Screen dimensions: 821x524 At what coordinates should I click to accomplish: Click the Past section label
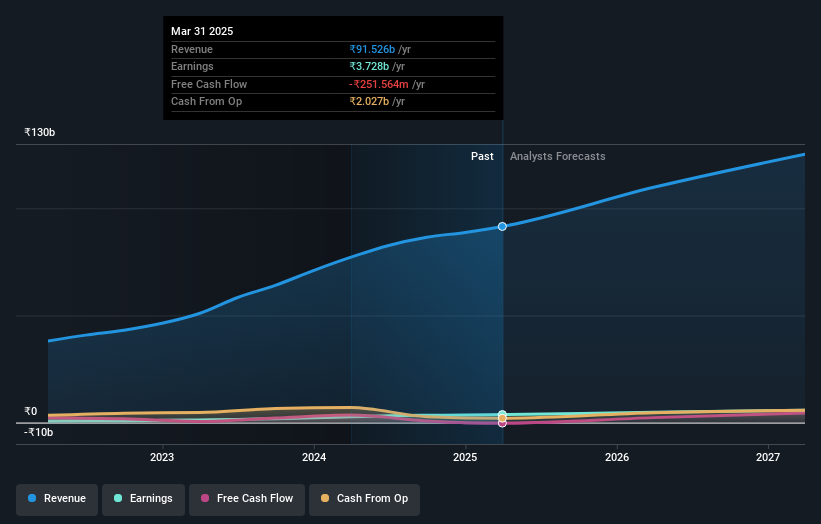click(x=482, y=157)
